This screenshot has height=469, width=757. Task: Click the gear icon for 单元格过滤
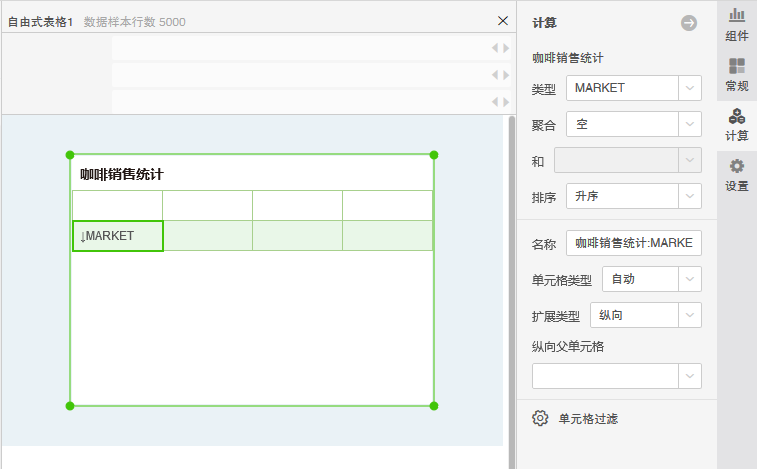540,418
